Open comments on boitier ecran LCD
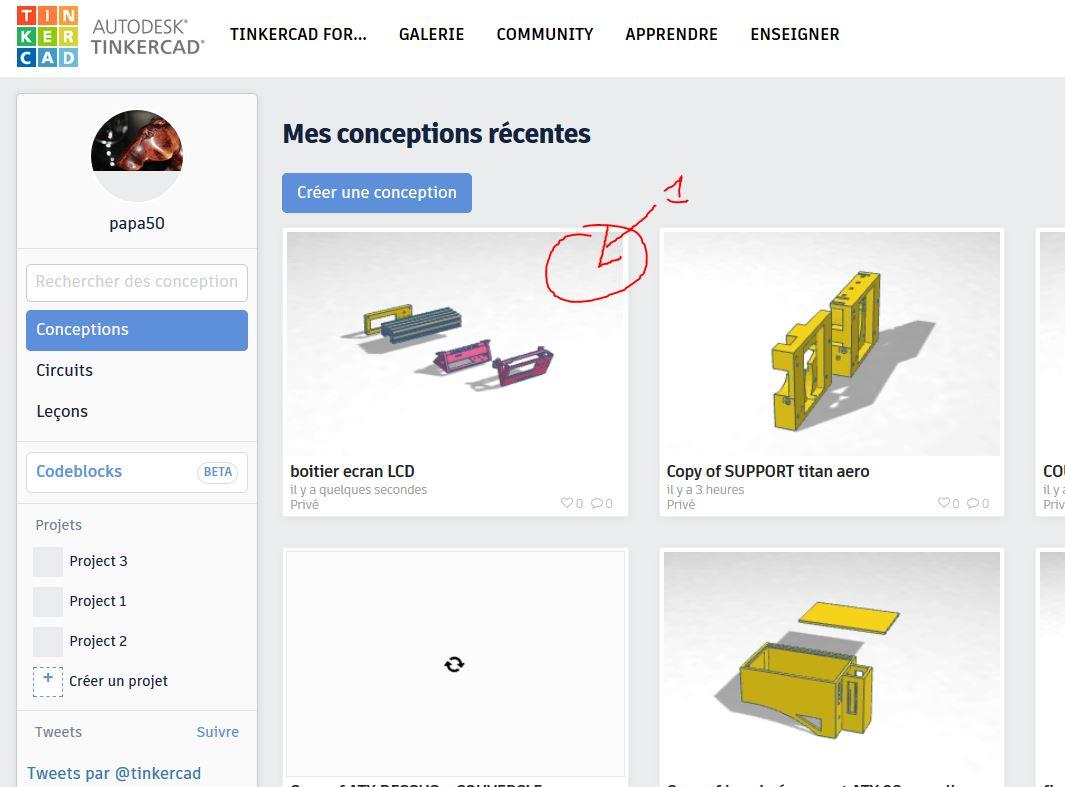Viewport: 1065px width, 787px height. click(x=596, y=503)
